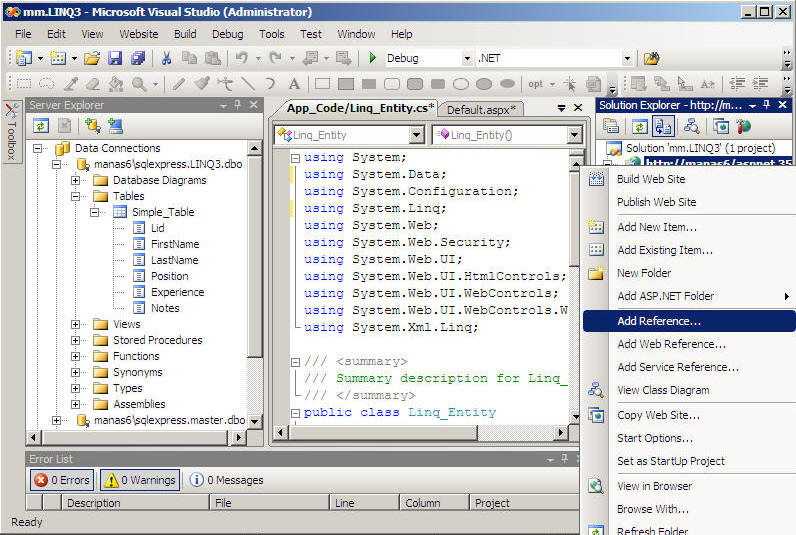Click the Refresh icon in Solution Explorer
This screenshot has height=535, width=796.
click(640, 126)
